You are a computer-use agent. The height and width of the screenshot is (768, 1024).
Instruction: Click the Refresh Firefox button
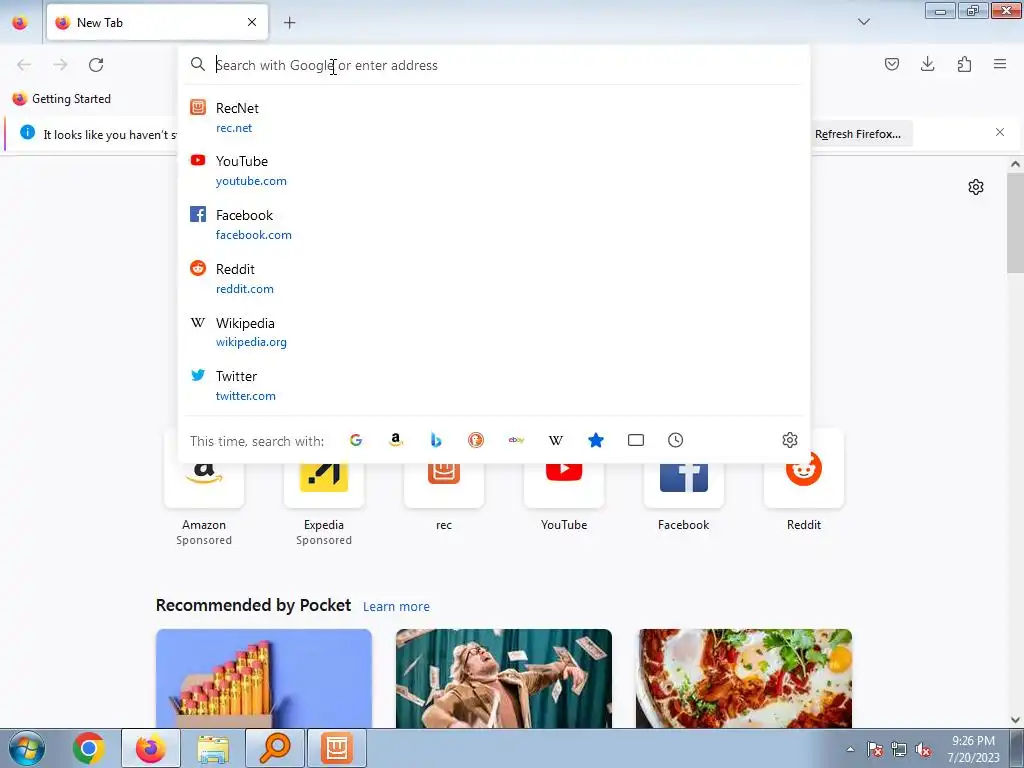pos(858,134)
